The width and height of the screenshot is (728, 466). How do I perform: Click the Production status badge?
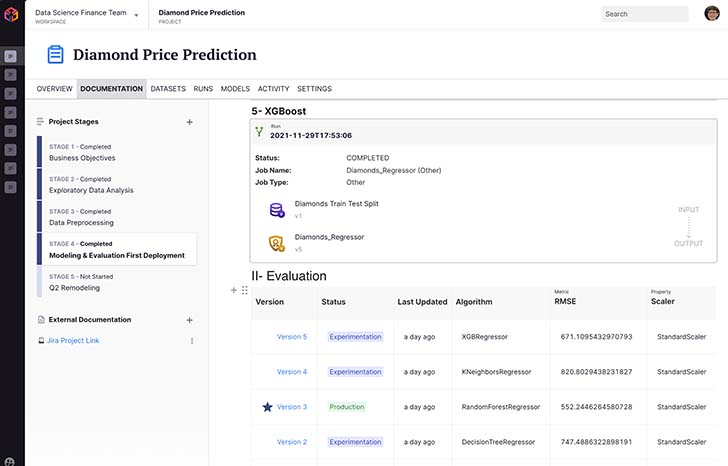[347, 407]
